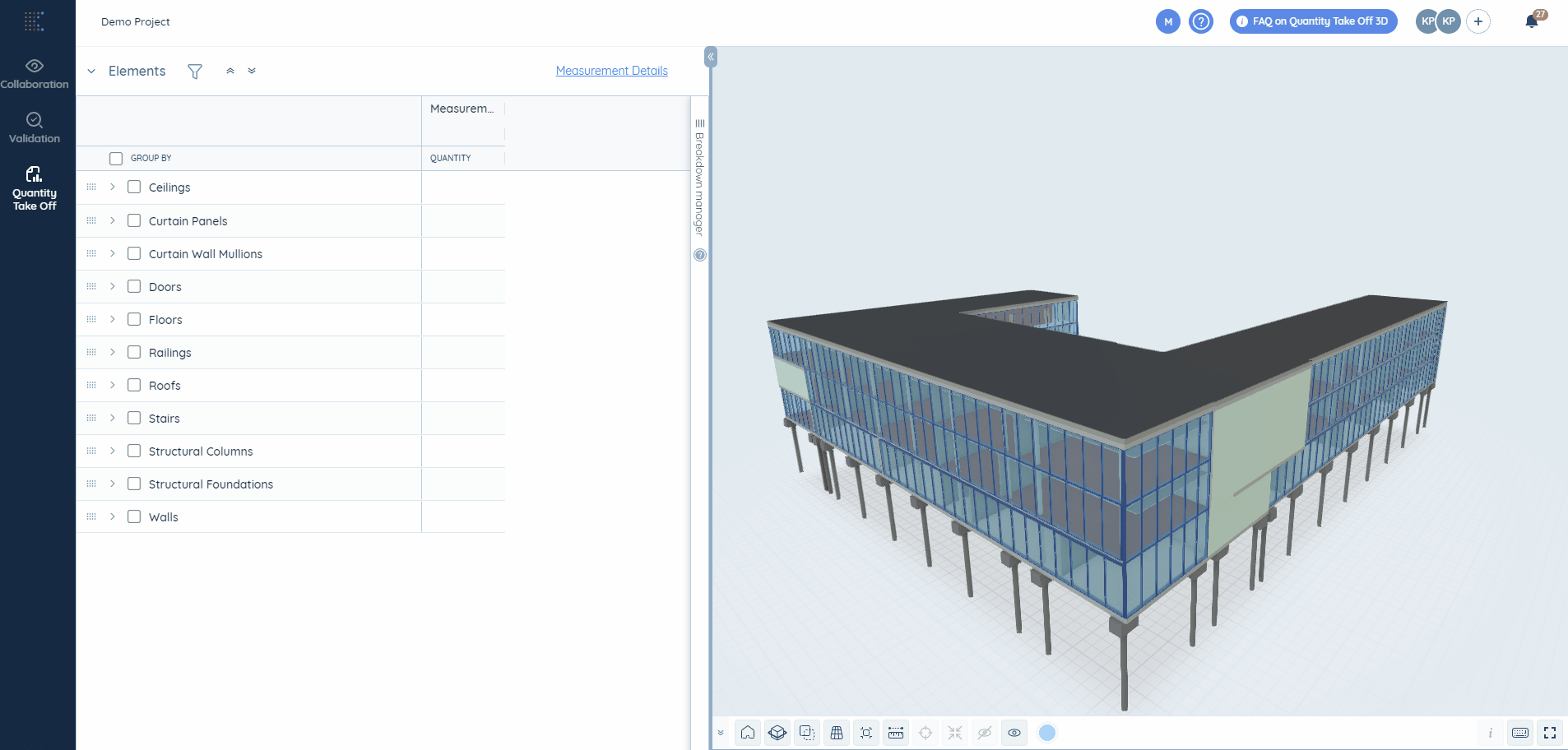1568x750 pixels.
Task: Toggle the 3D cube perspective view icon
Action: pos(777,733)
